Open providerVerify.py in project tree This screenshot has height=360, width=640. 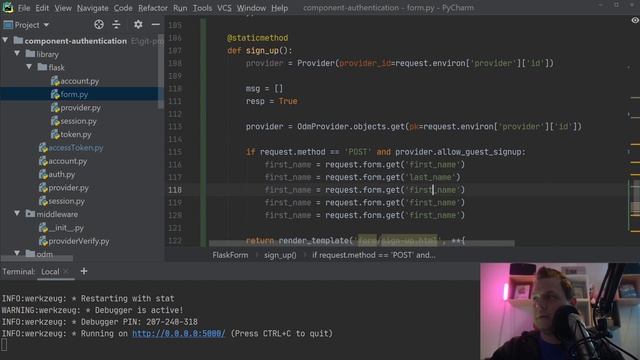[x=78, y=241]
